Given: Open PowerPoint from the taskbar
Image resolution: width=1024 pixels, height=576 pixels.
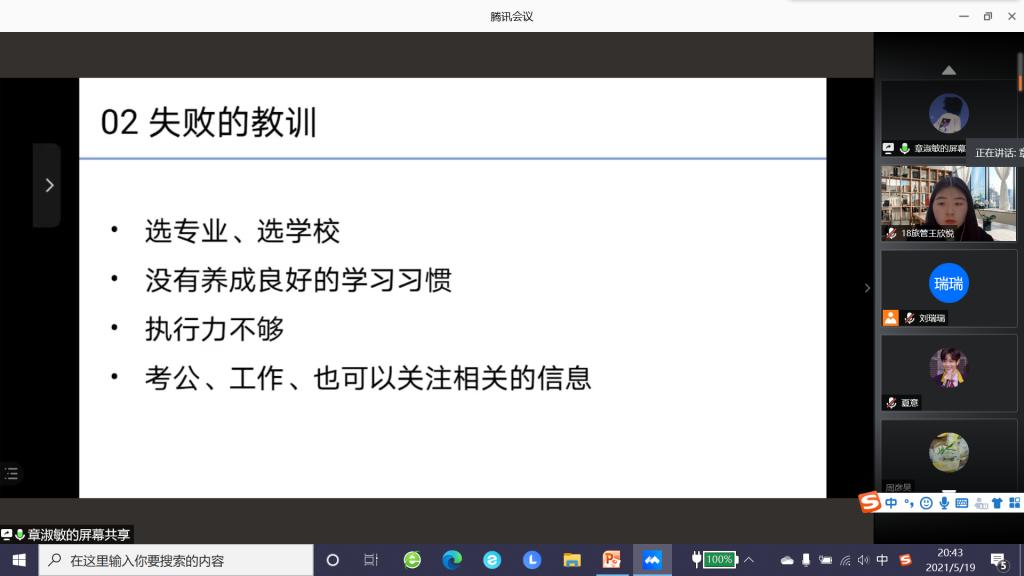Looking at the screenshot, I should pos(612,560).
